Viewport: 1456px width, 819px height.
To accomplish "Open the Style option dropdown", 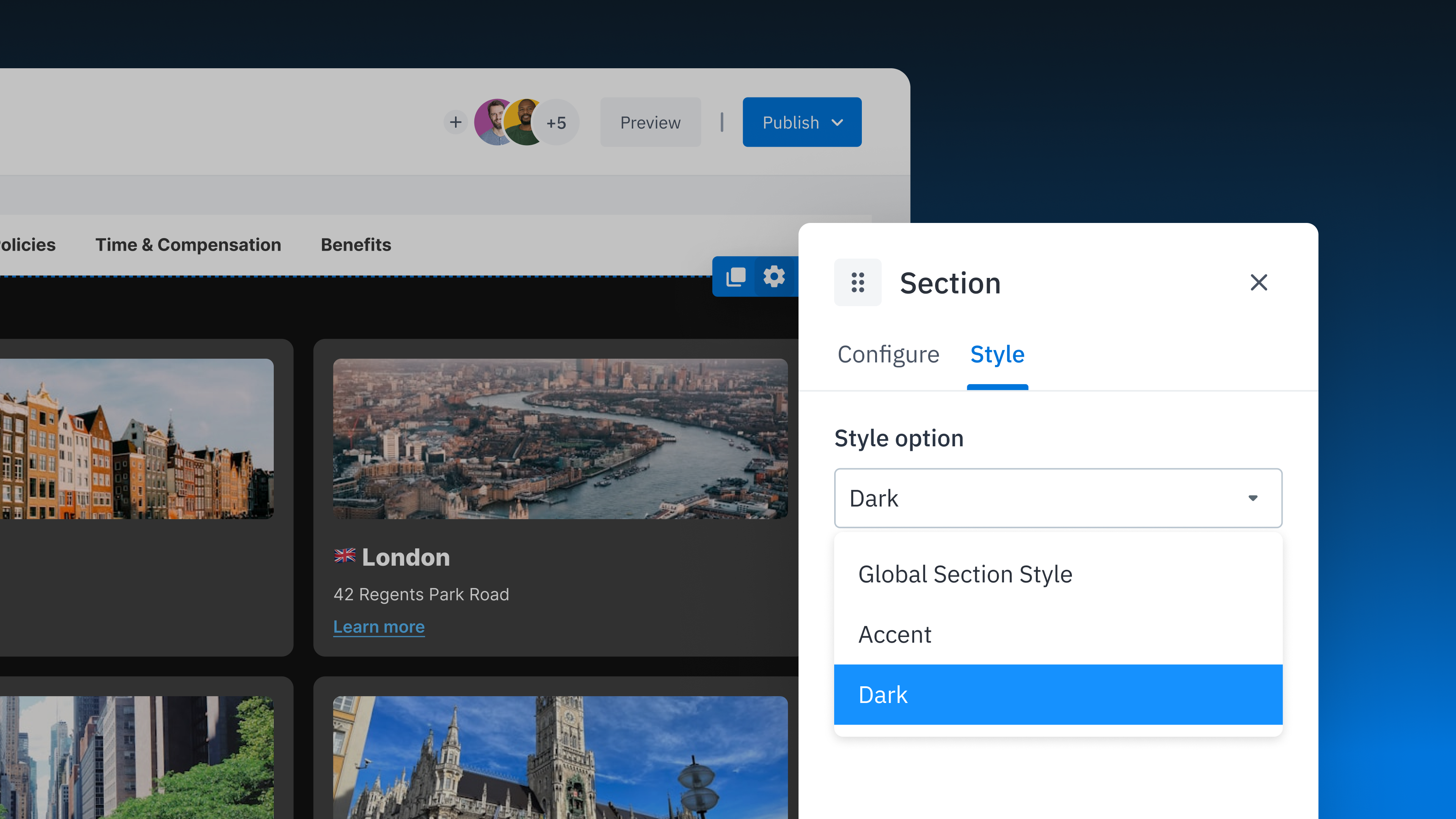I will (x=1057, y=498).
